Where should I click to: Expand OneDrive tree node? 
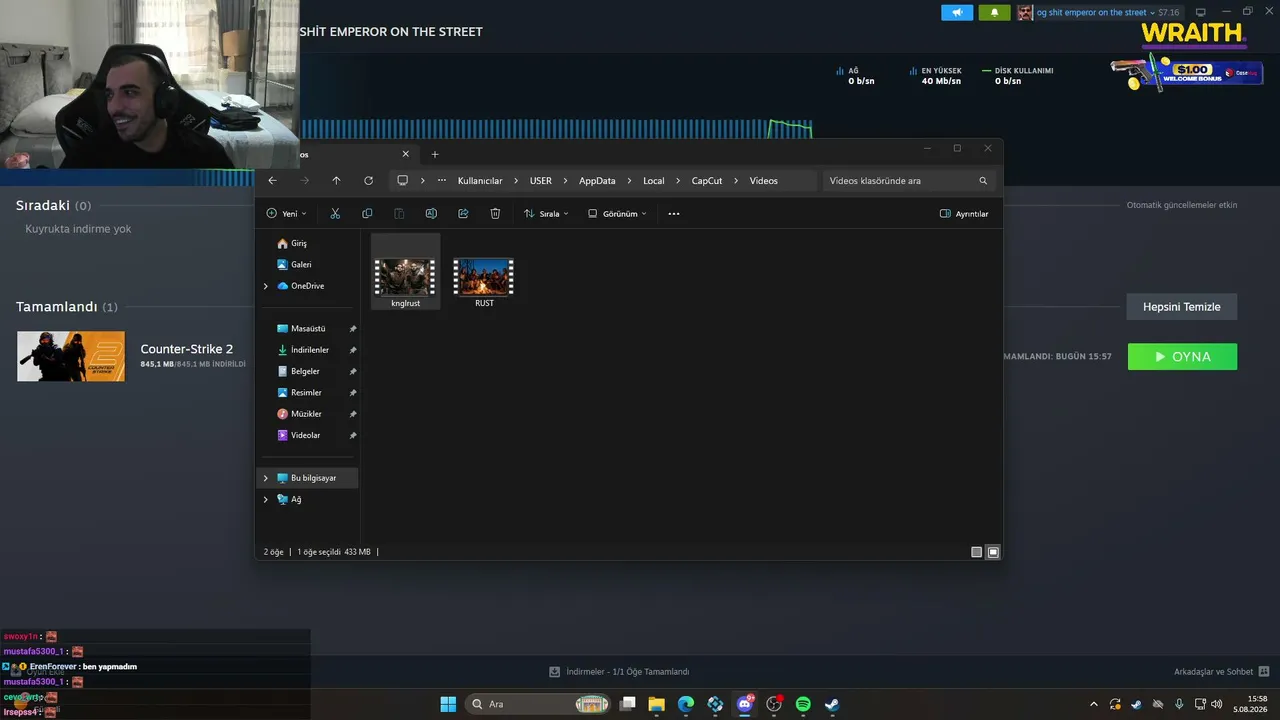click(266, 286)
